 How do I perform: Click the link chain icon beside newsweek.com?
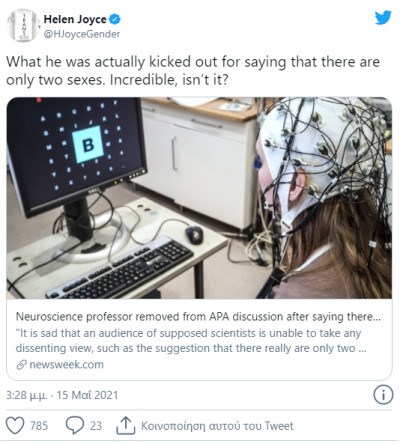click(x=21, y=365)
